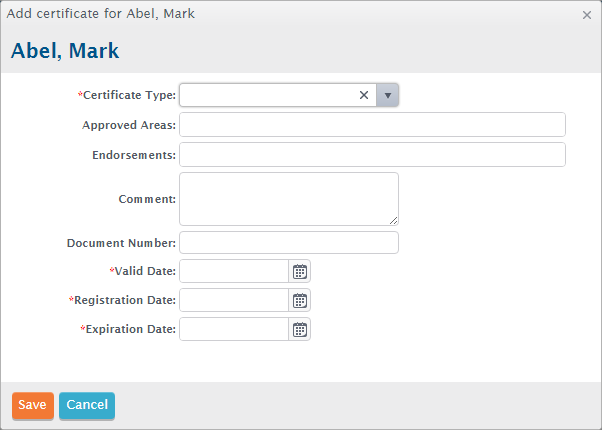Open the Expiration Date calendar picker

pos(299,329)
